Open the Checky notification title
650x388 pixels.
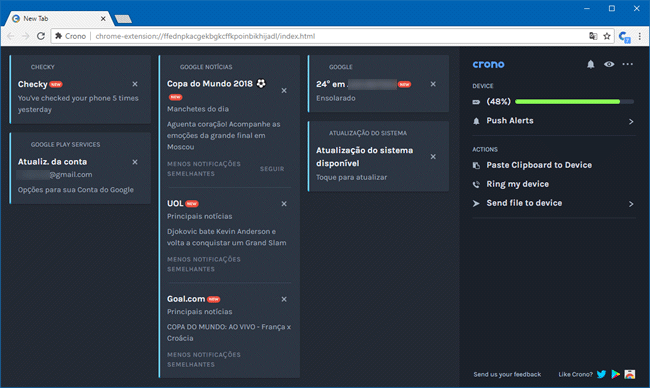(32, 84)
